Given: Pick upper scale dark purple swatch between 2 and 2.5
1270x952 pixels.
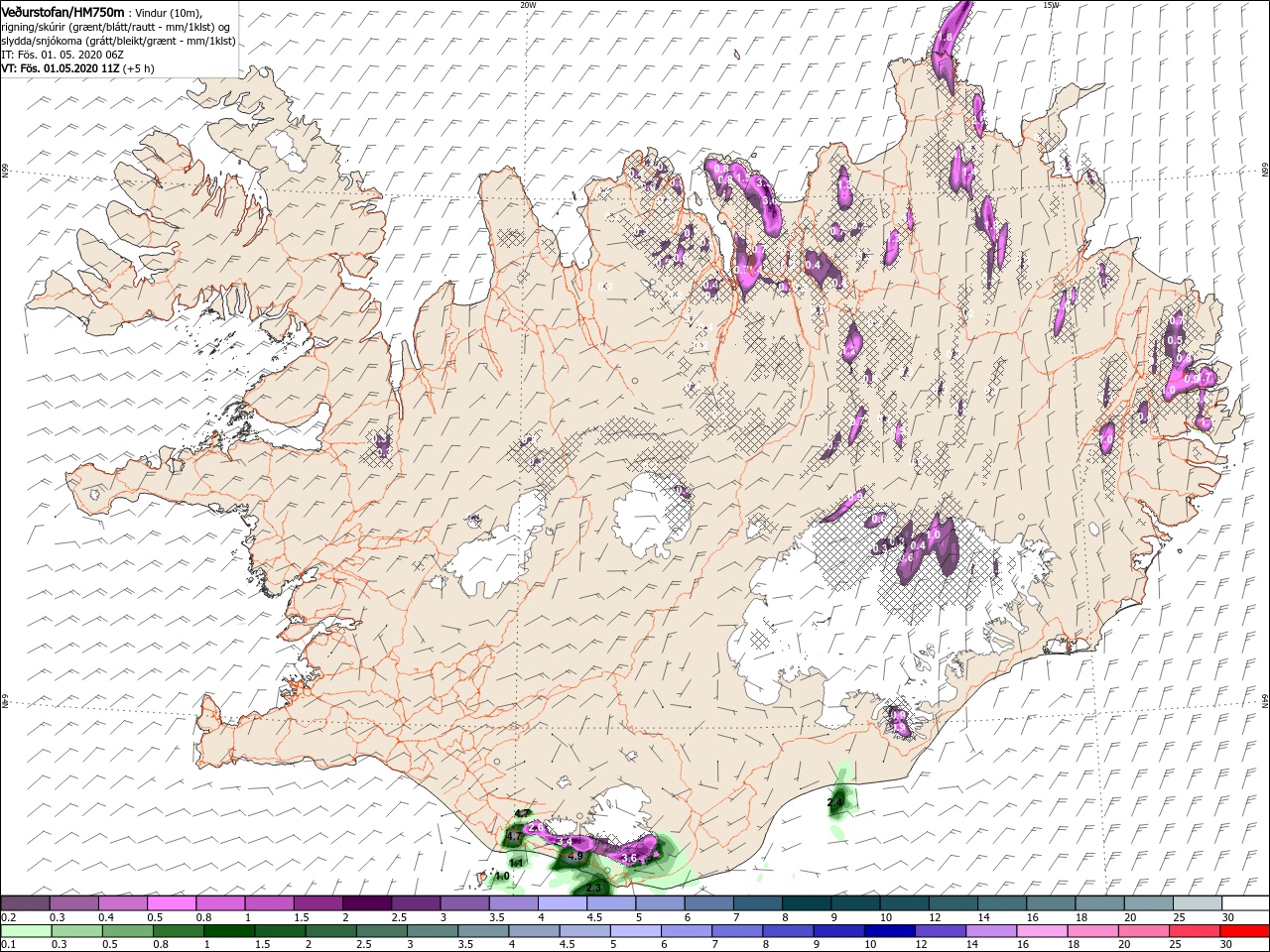Looking at the screenshot, I should [366, 902].
